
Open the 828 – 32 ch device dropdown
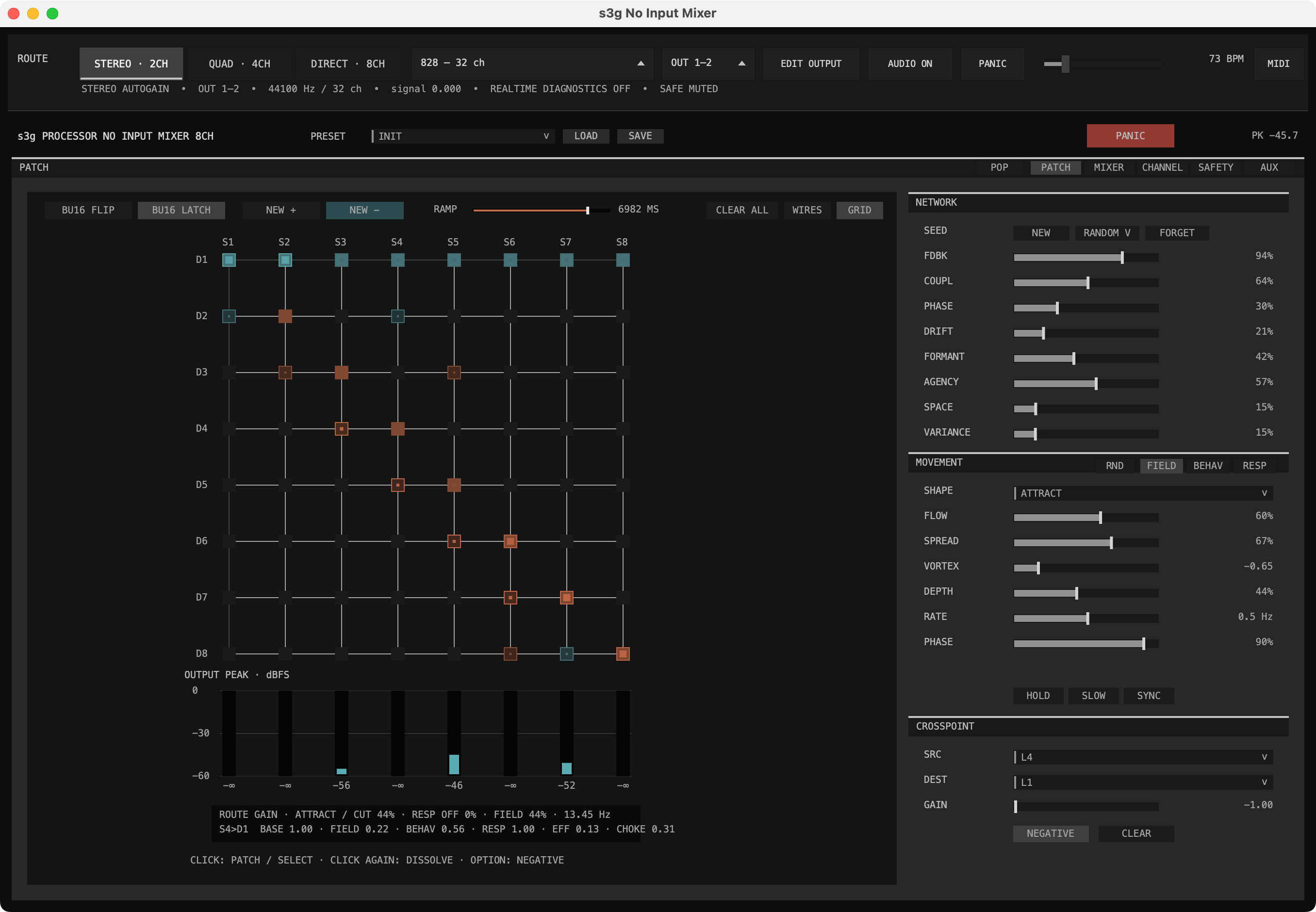point(533,64)
